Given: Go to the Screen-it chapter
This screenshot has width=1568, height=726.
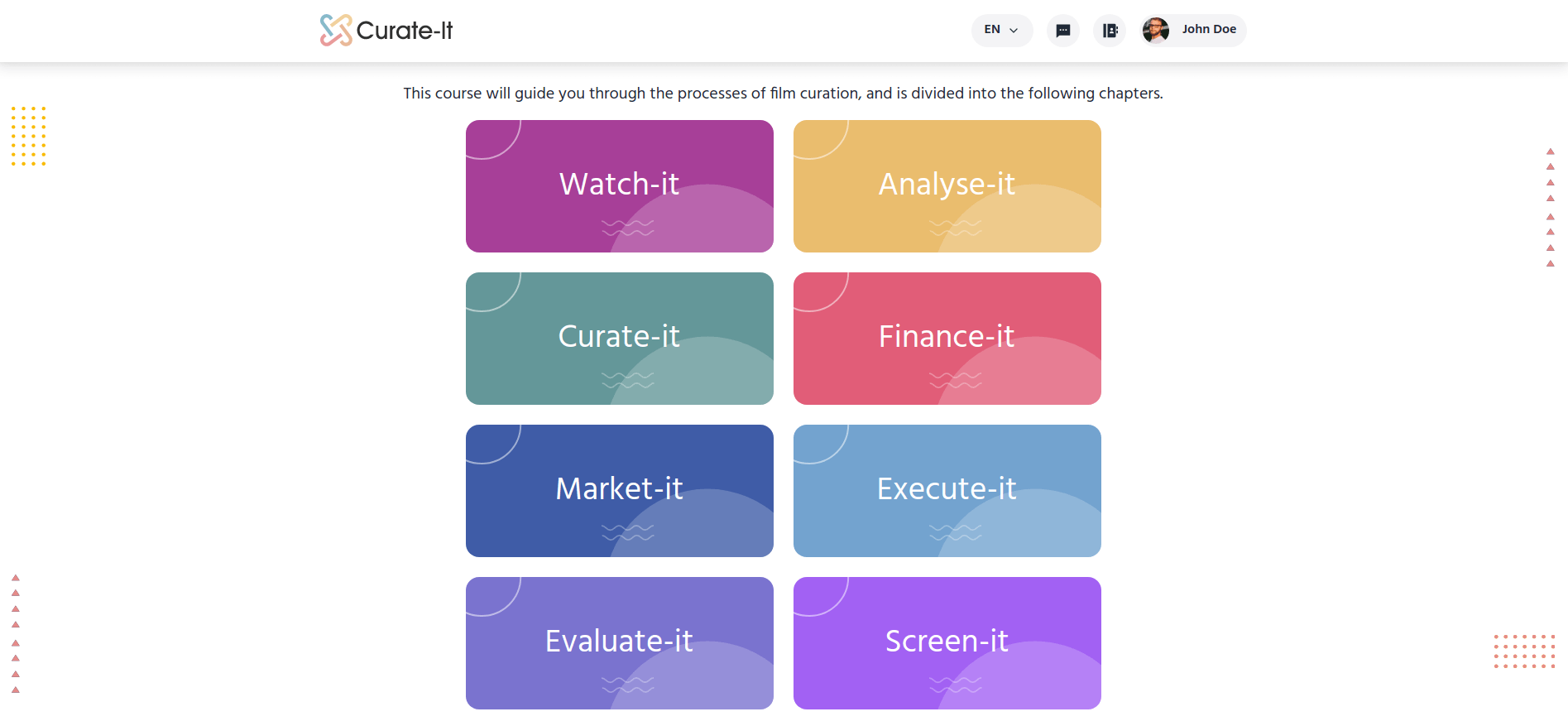Looking at the screenshot, I should (x=947, y=642).
